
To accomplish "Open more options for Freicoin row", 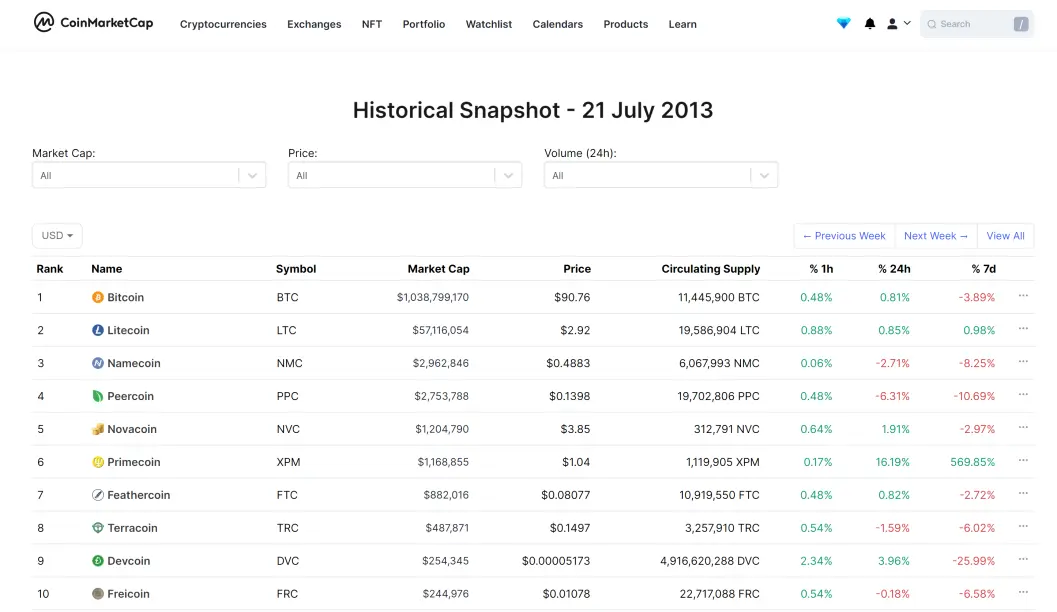I will pos(1023,592).
